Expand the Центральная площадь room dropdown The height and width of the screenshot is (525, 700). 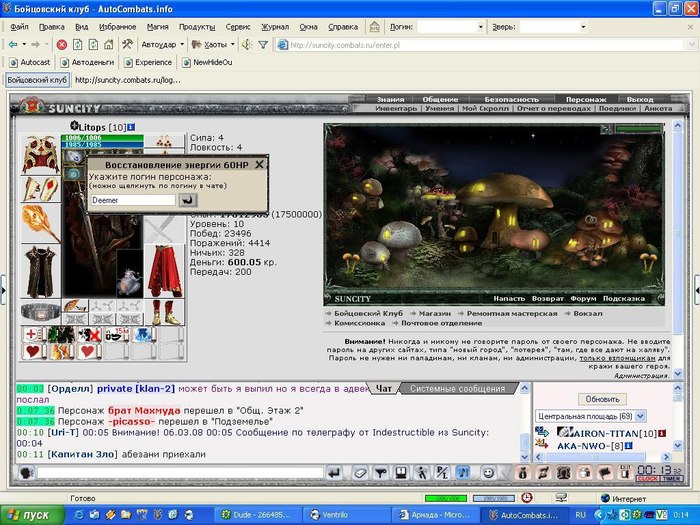coord(640,416)
